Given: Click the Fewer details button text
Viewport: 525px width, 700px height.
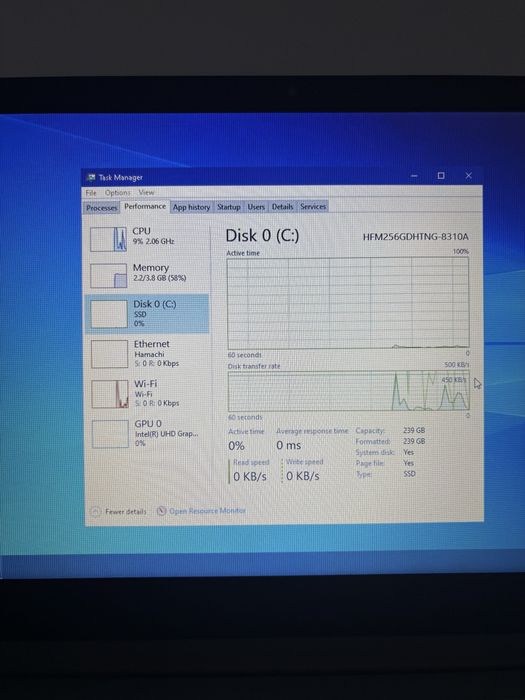Looking at the screenshot, I should coord(126,512).
